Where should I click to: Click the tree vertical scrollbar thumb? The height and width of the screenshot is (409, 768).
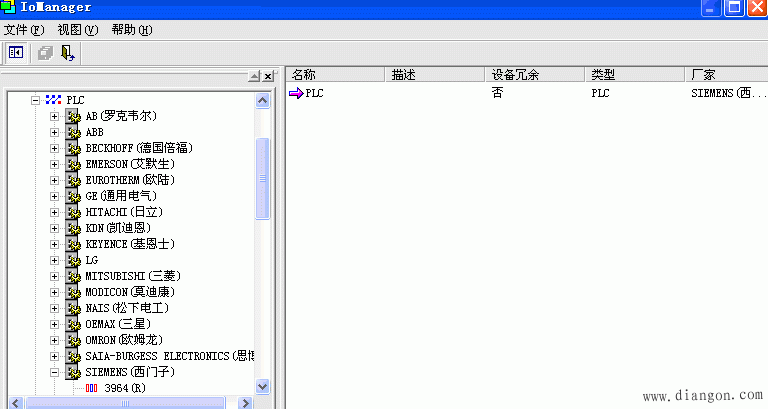(263, 179)
